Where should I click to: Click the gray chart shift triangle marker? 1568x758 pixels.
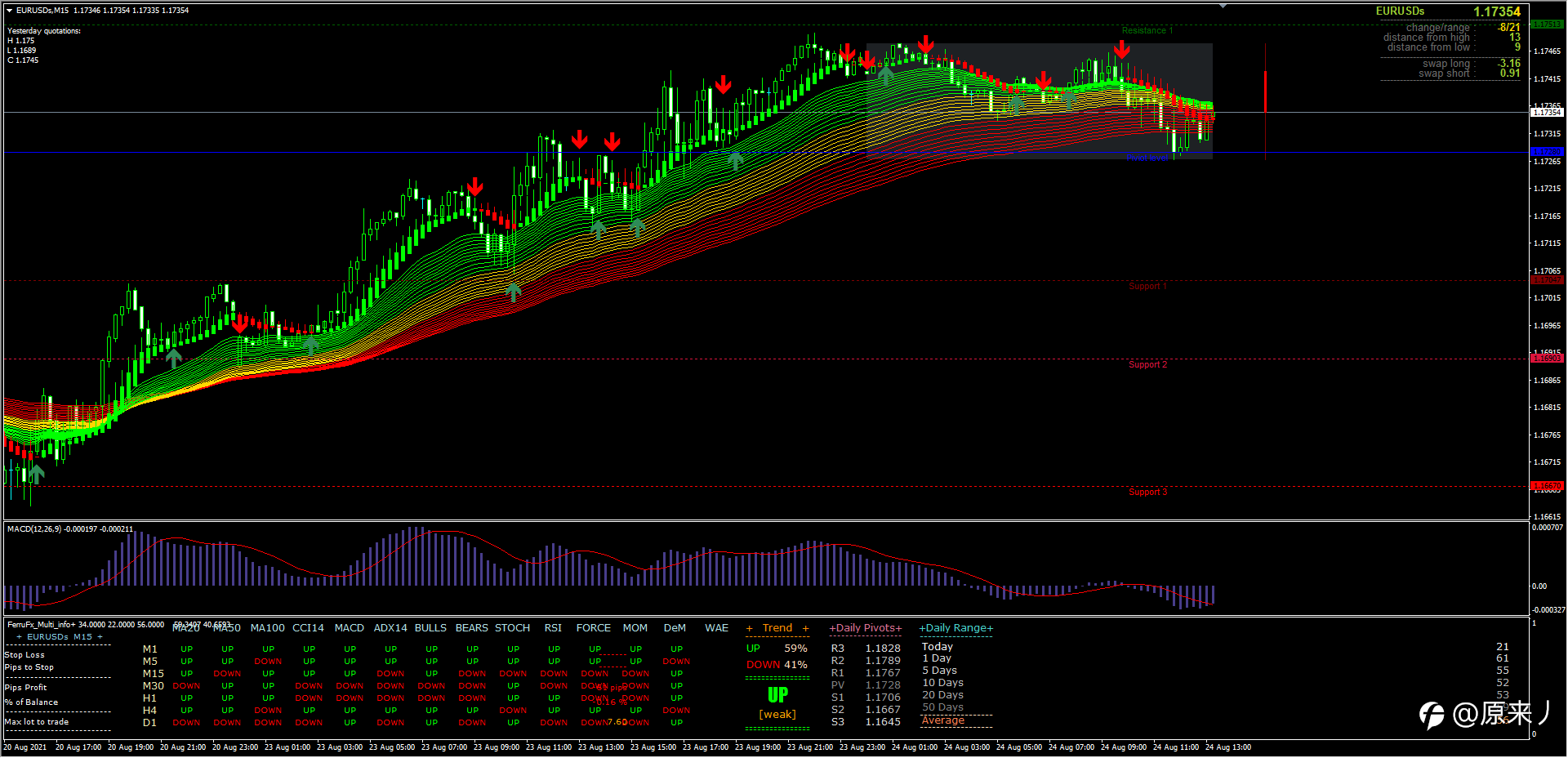[x=1223, y=6]
